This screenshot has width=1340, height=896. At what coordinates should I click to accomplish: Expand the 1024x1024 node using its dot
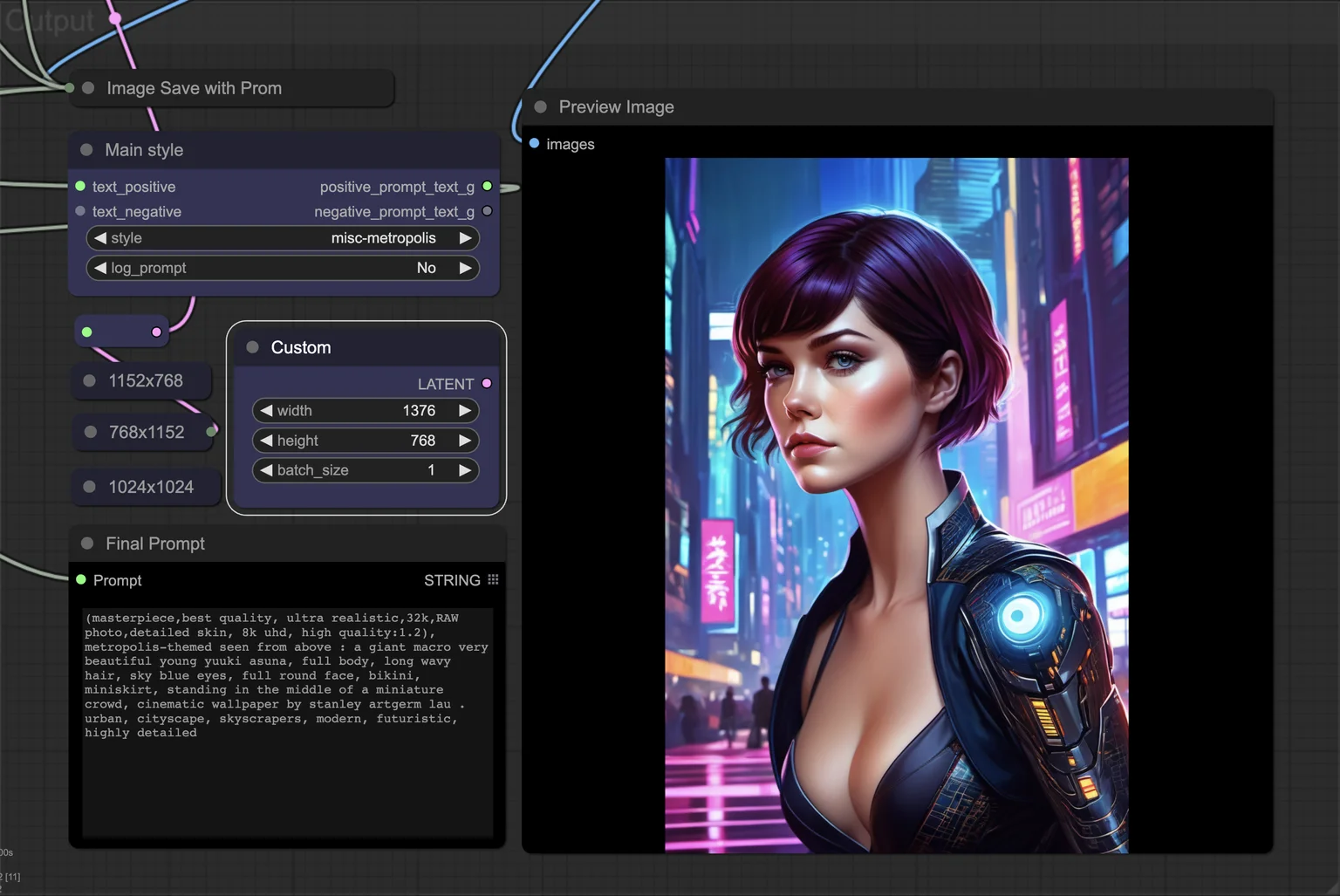point(89,487)
